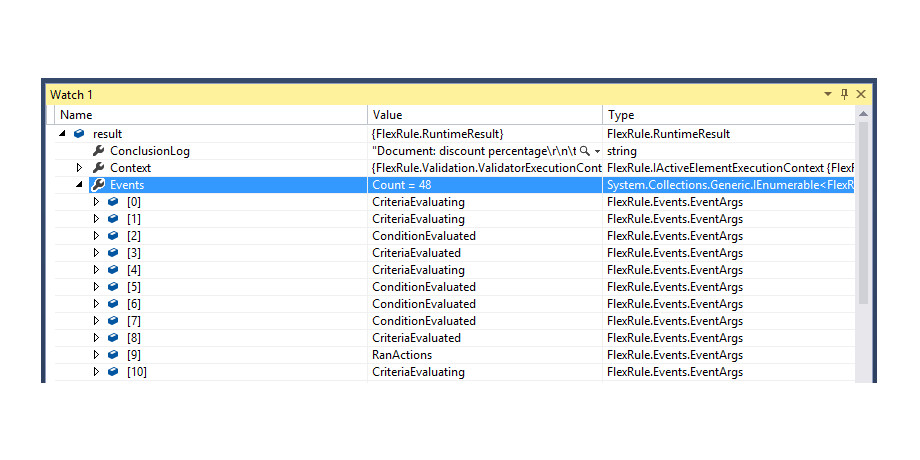Select CriteriaEvaluated value in row [8]
The width and height of the screenshot is (920, 460).
point(417,338)
